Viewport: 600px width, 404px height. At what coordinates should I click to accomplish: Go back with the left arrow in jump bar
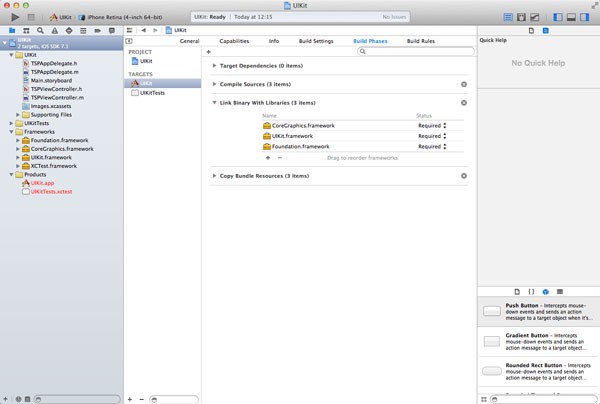(x=143, y=30)
